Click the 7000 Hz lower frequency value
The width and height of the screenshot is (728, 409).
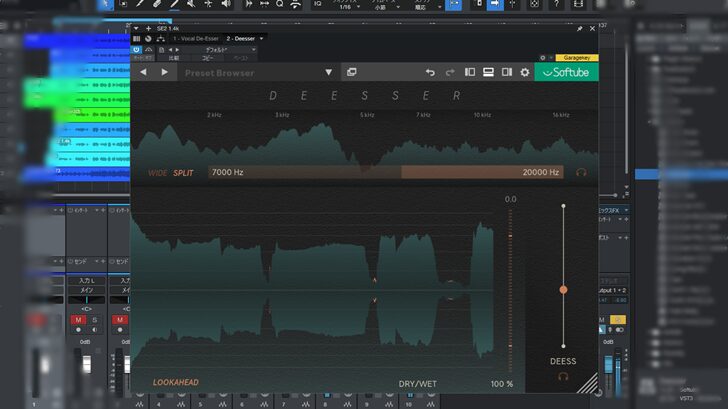(x=228, y=172)
